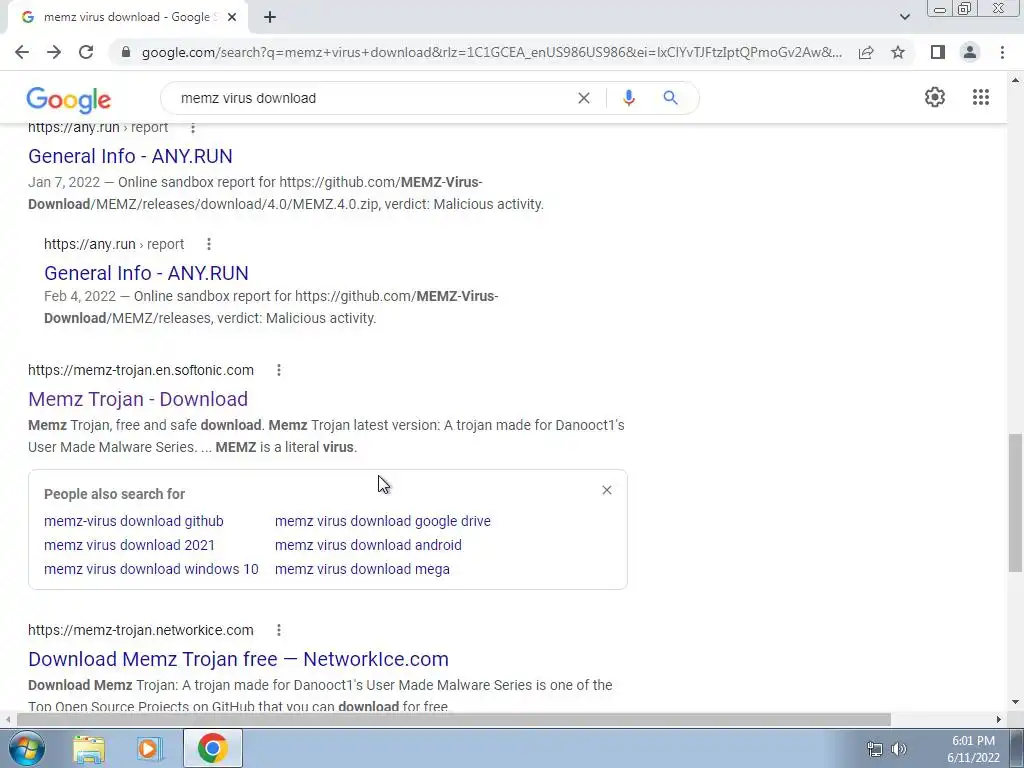This screenshot has width=1024, height=768.
Task: Open Windows Explorer from the taskbar
Action: click(89, 748)
